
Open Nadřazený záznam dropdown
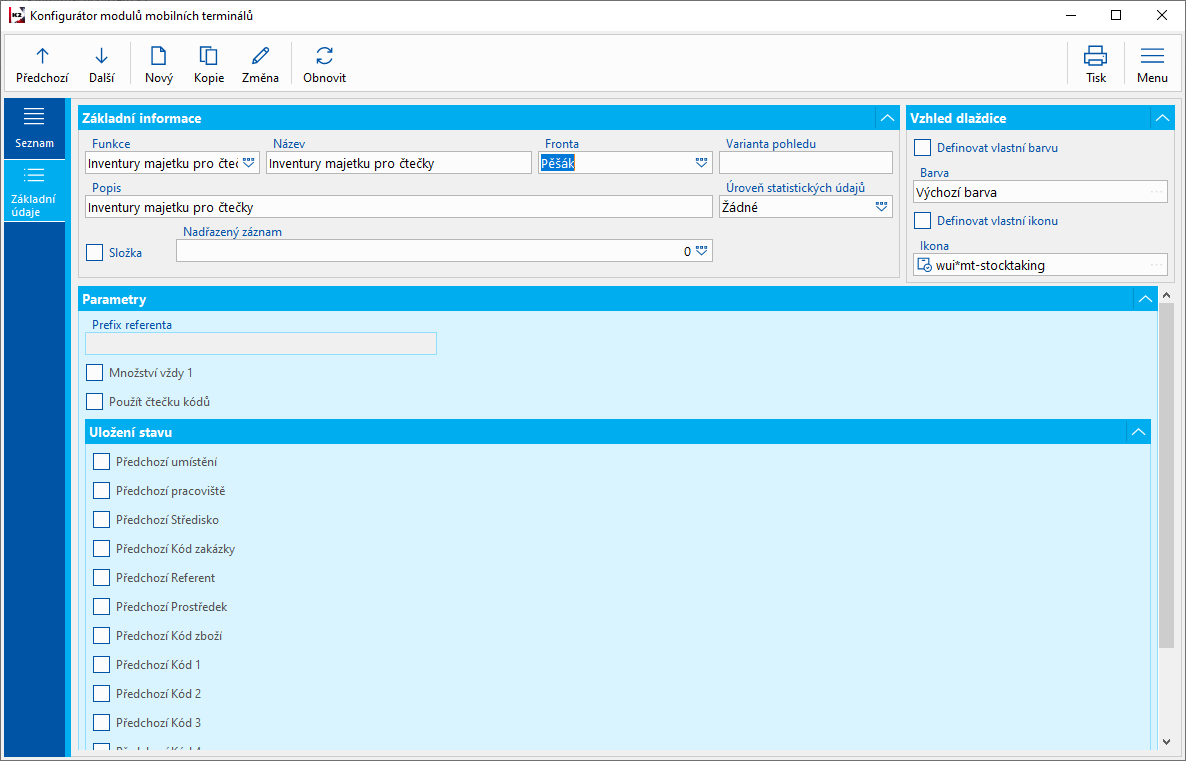click(x=701, y=251)
